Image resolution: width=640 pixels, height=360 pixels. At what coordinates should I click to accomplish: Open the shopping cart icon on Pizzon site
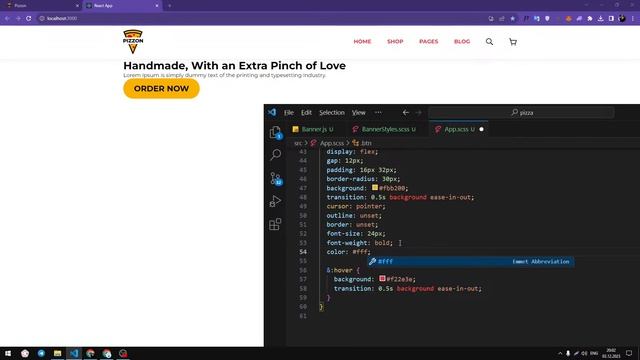point(513,42)
